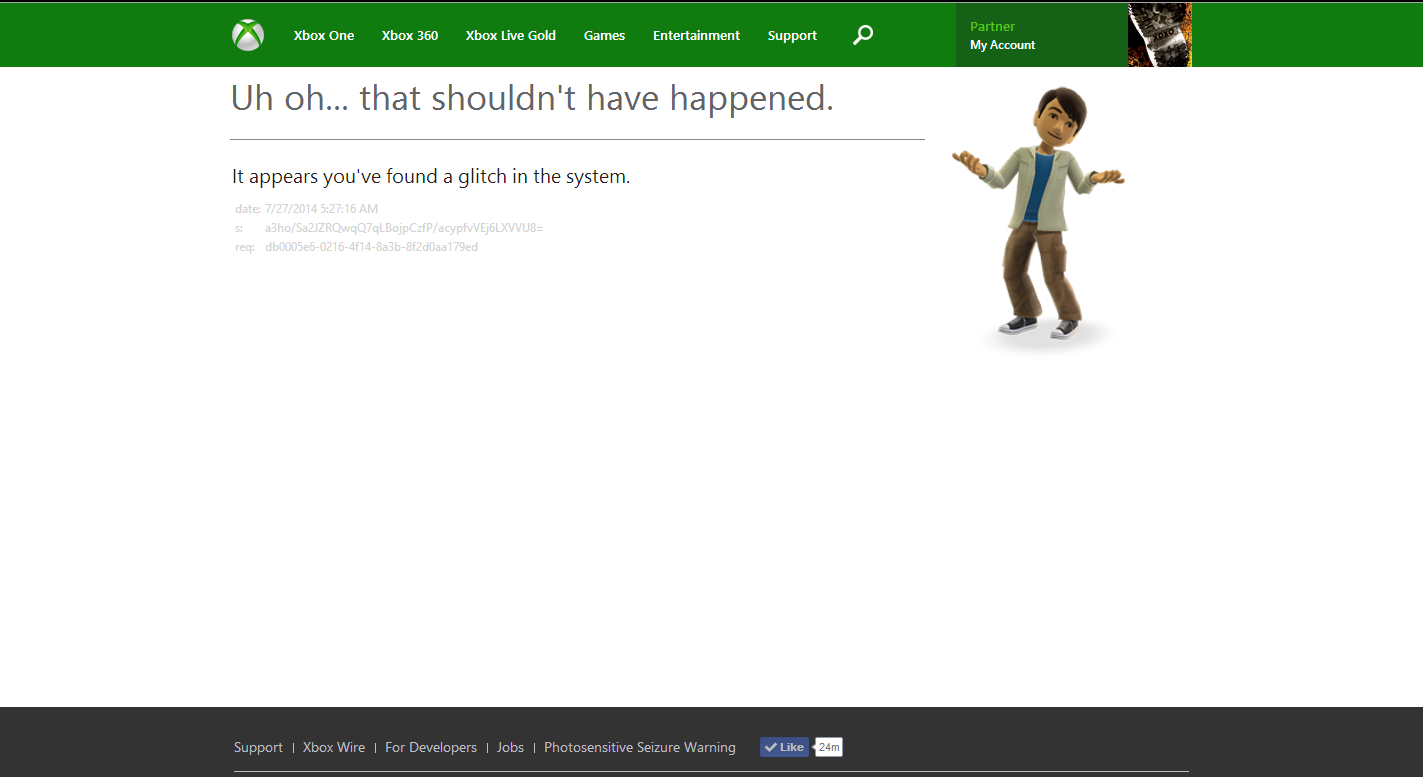Click the "Uh oh... that shouldn't have happened." heading
This screenshot has height=777, width=1423.
tap(532, 98)
